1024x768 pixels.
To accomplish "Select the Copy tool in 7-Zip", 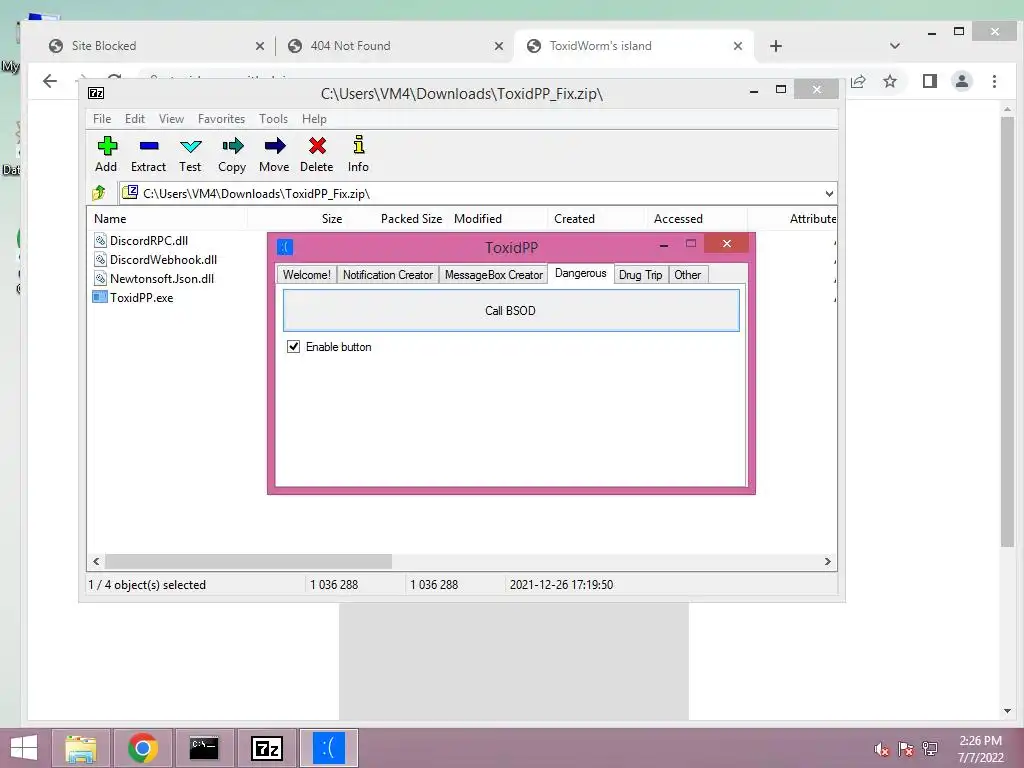I will click(x=232, y=154).
